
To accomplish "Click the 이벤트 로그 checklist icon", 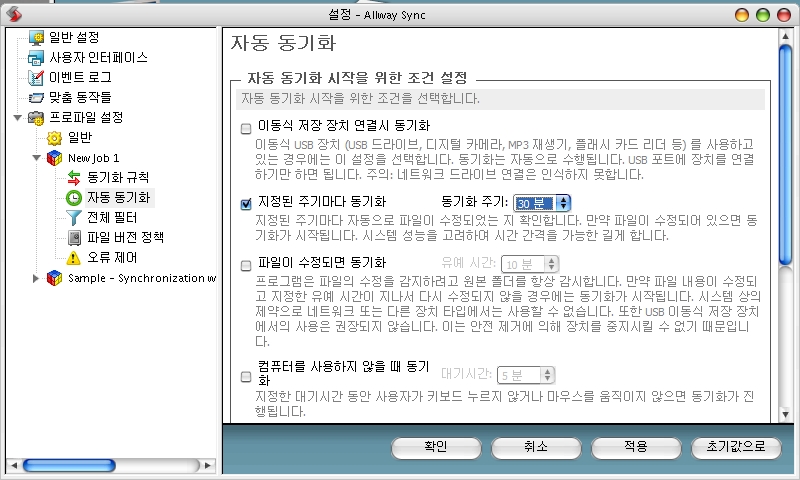I will 36,78.
